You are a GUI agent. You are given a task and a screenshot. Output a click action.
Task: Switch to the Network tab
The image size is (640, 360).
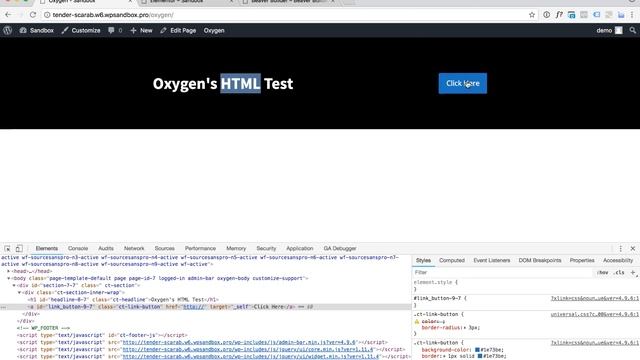[134, 248]
